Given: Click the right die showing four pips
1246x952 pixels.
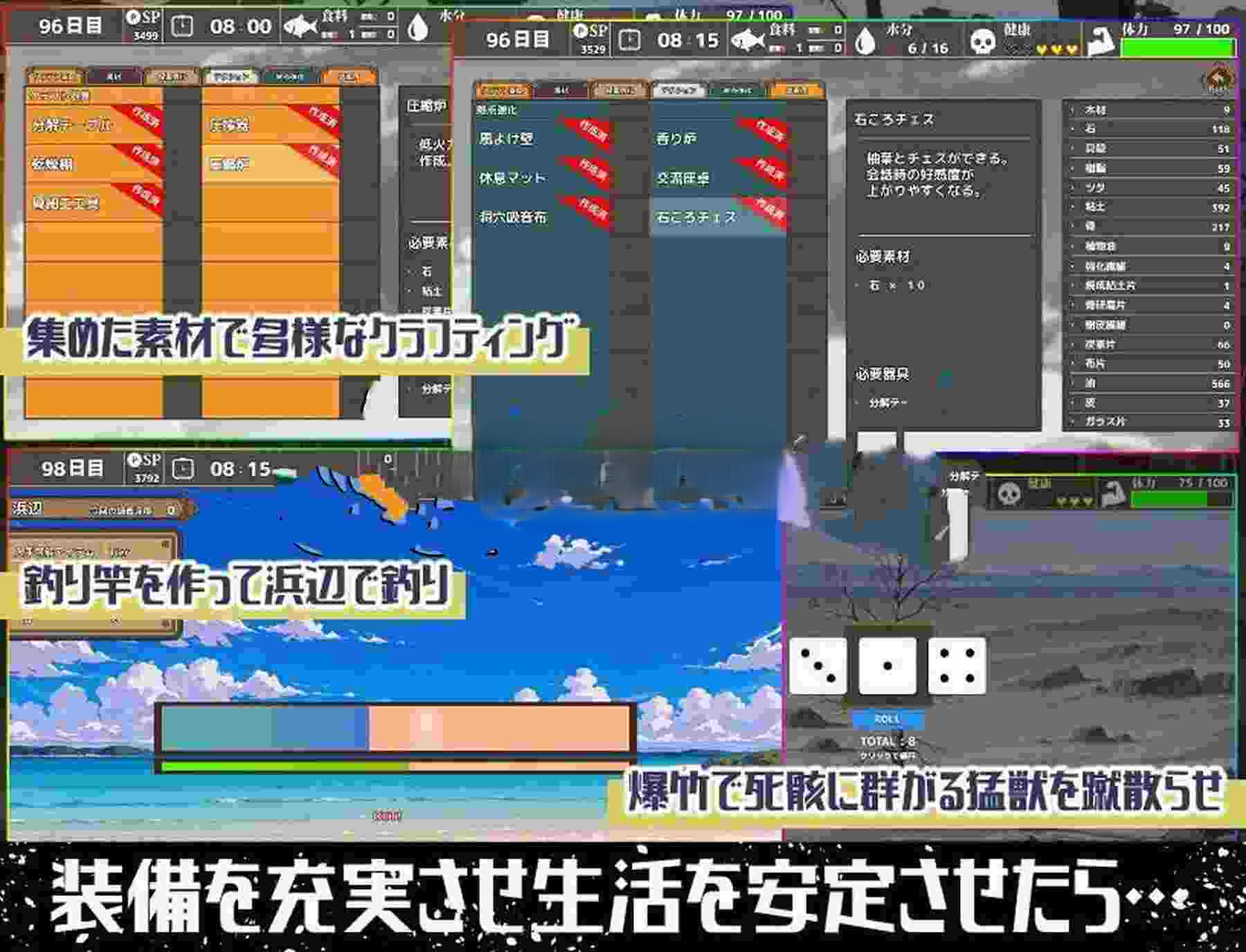Looking at the screenshot, I should pyautogui.click(x=957, y=666).
